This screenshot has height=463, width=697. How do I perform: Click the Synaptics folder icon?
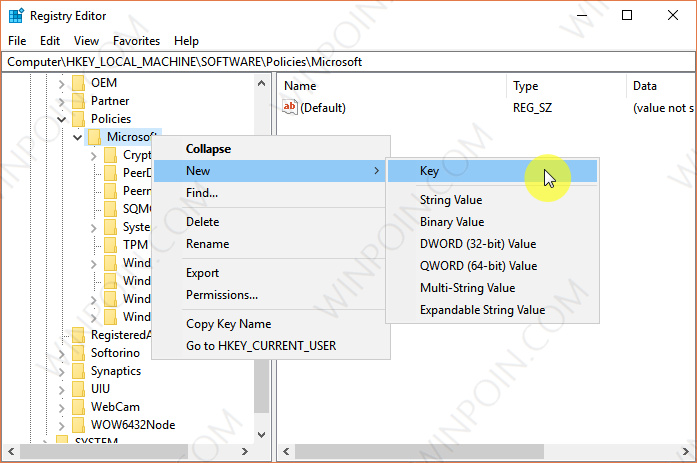coord(78,371)
